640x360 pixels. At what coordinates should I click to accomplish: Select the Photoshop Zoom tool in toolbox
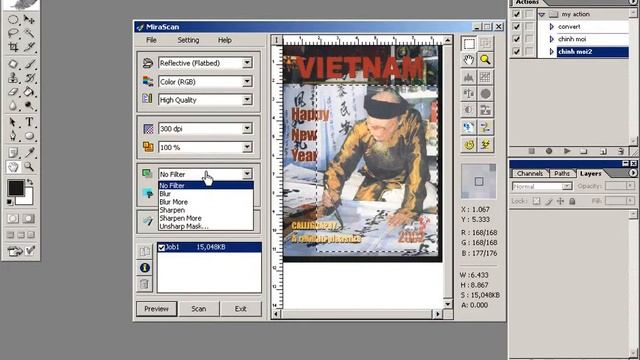coord(29,167)
